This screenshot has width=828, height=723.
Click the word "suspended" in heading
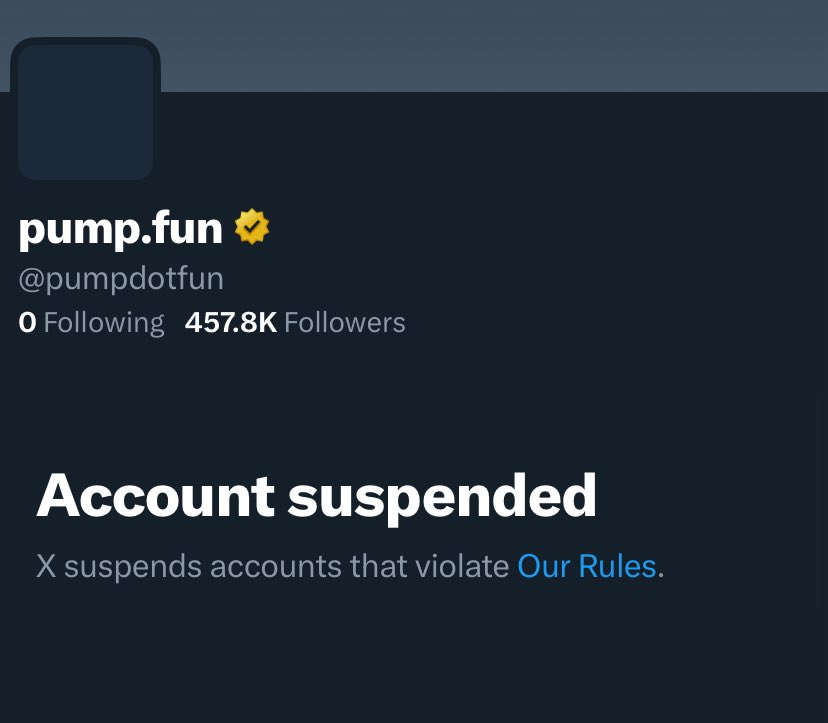tap(442, 495)
